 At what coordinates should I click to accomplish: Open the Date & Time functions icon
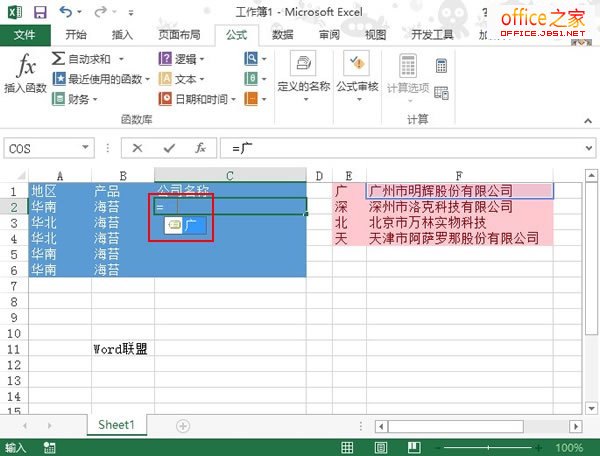tap(165, 99)
